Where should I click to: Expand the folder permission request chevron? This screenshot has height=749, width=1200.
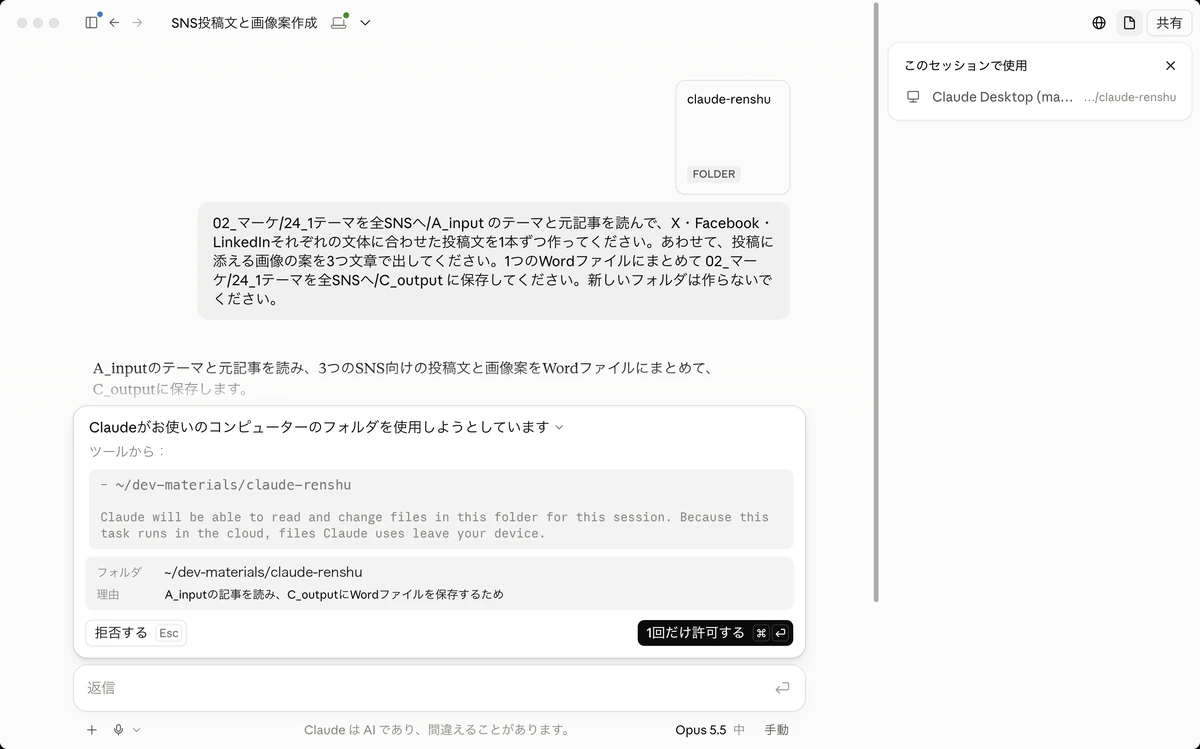coord(559,427)
